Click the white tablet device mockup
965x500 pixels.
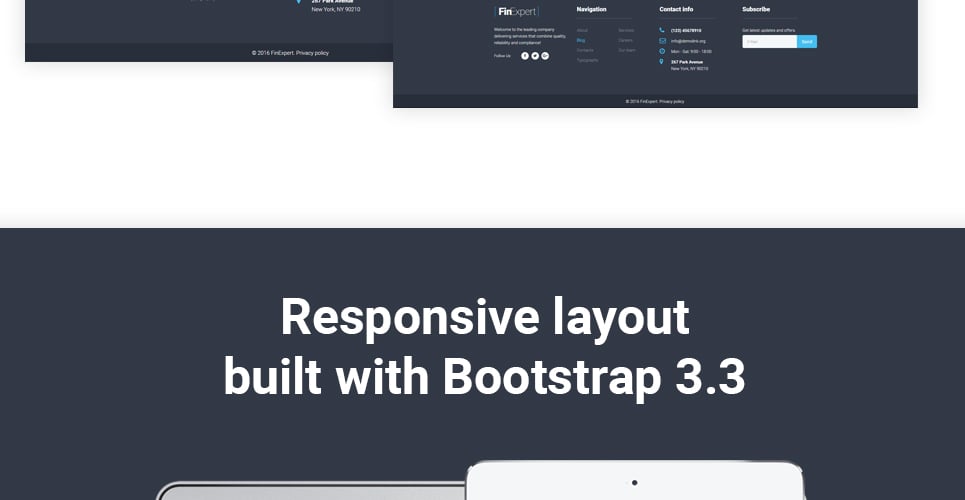coord(635,481)
